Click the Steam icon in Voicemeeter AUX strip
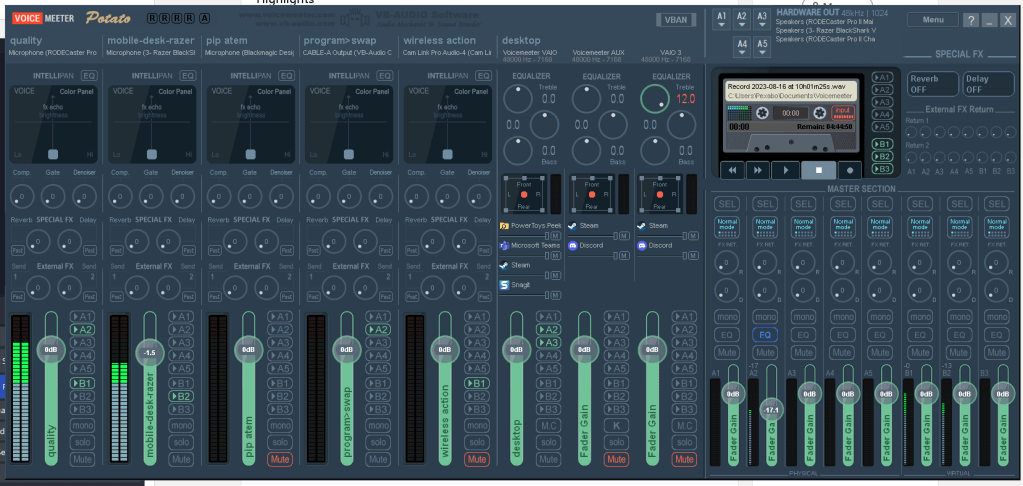This screenshot has height=486, width=1023. 573,226
